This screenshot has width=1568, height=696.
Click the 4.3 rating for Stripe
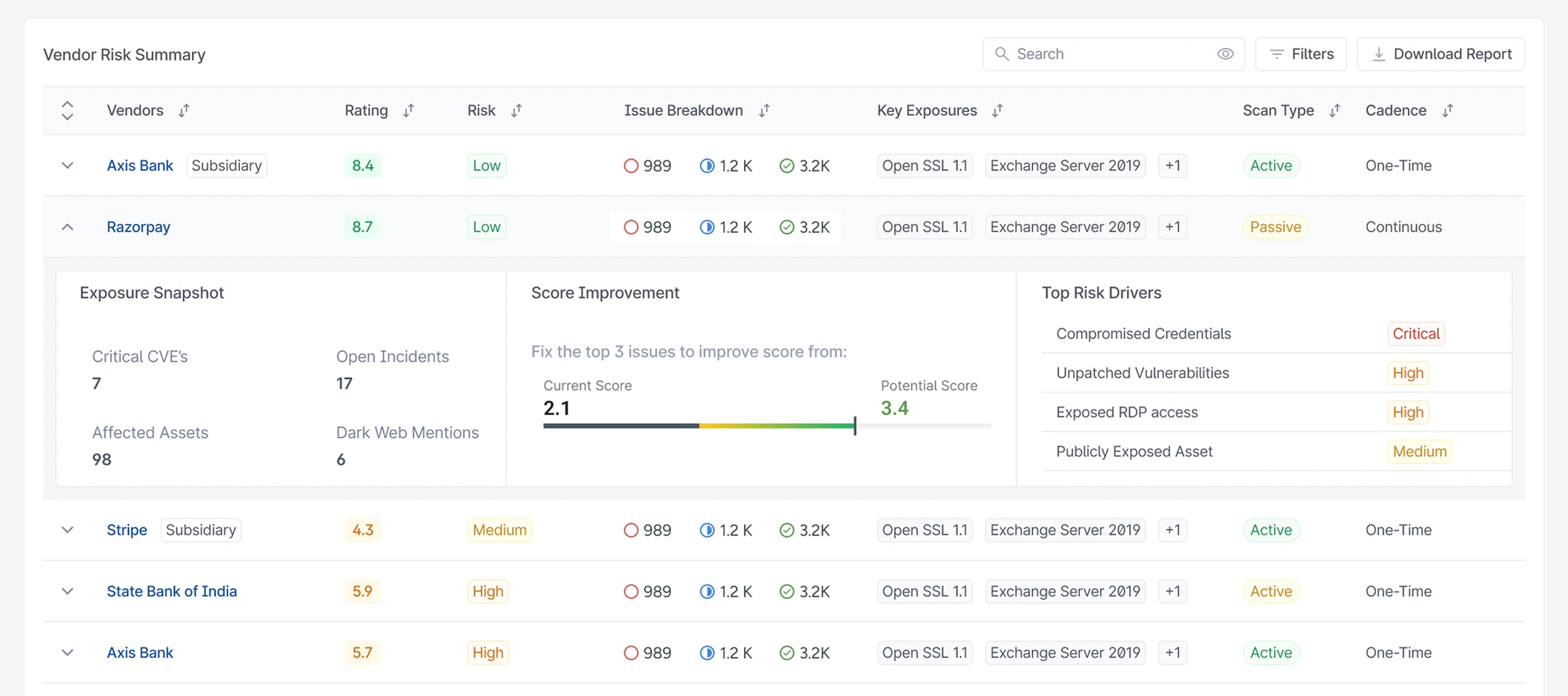click(363, 530)
